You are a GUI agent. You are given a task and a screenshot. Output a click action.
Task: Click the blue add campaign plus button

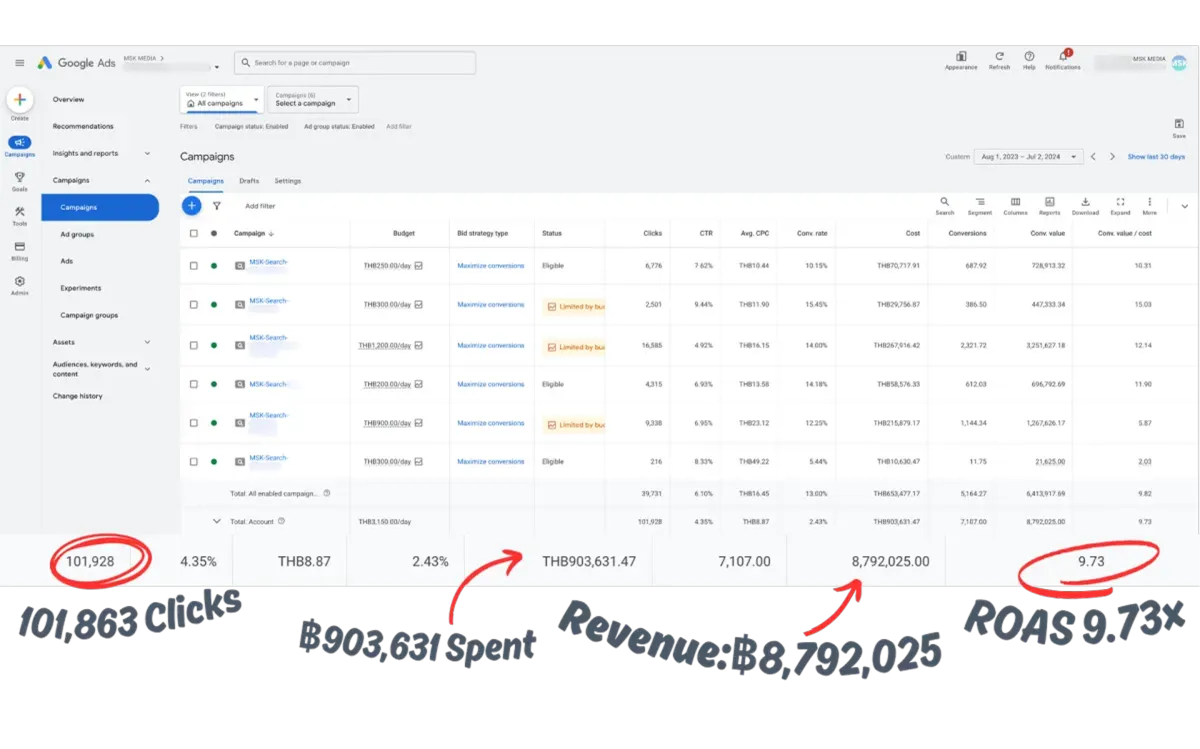pyautogui.click(x=191, y=206)
